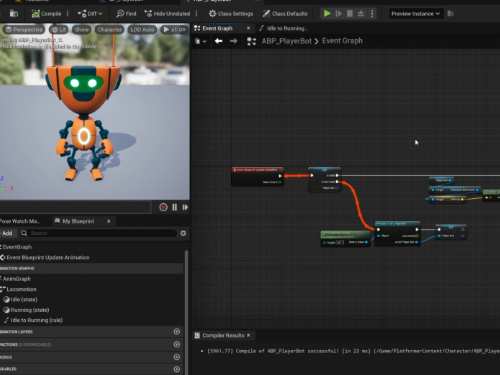This screenshot has width=500, height=375.
Task: Click the eject icon in the toolbar
Action: 361,13
